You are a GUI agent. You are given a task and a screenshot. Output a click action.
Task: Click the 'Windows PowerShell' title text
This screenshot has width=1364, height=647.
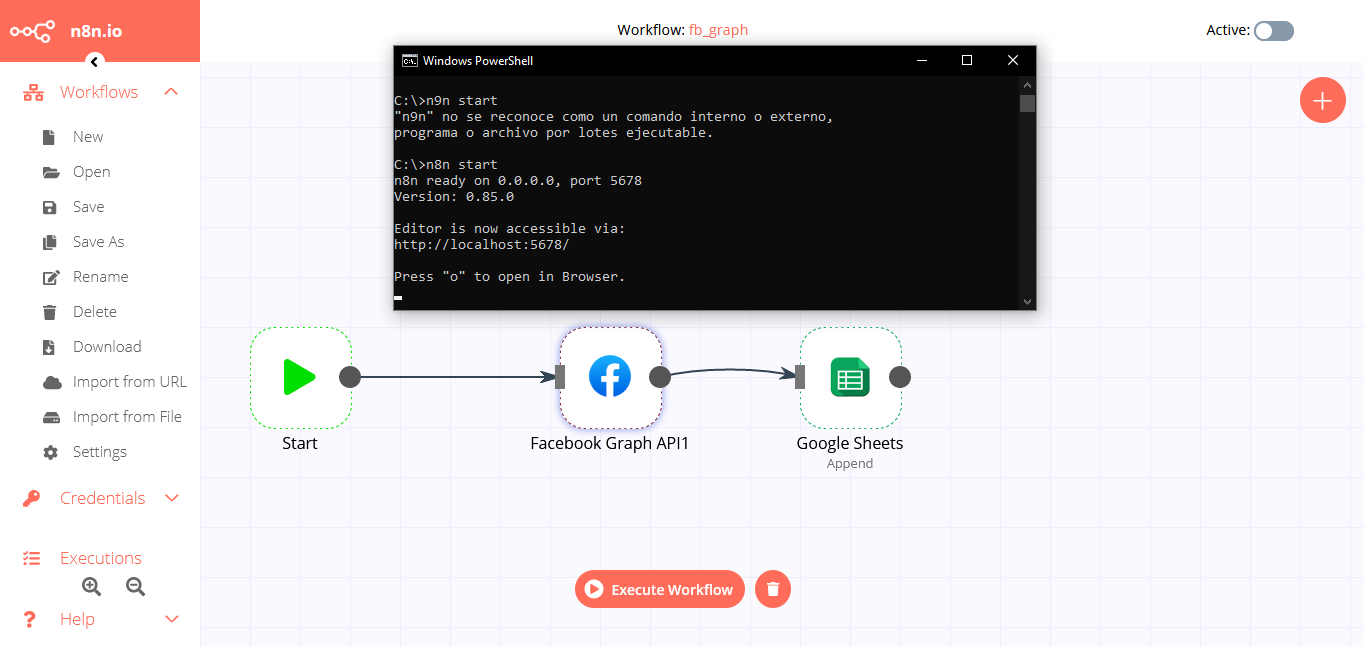(478, 60)
